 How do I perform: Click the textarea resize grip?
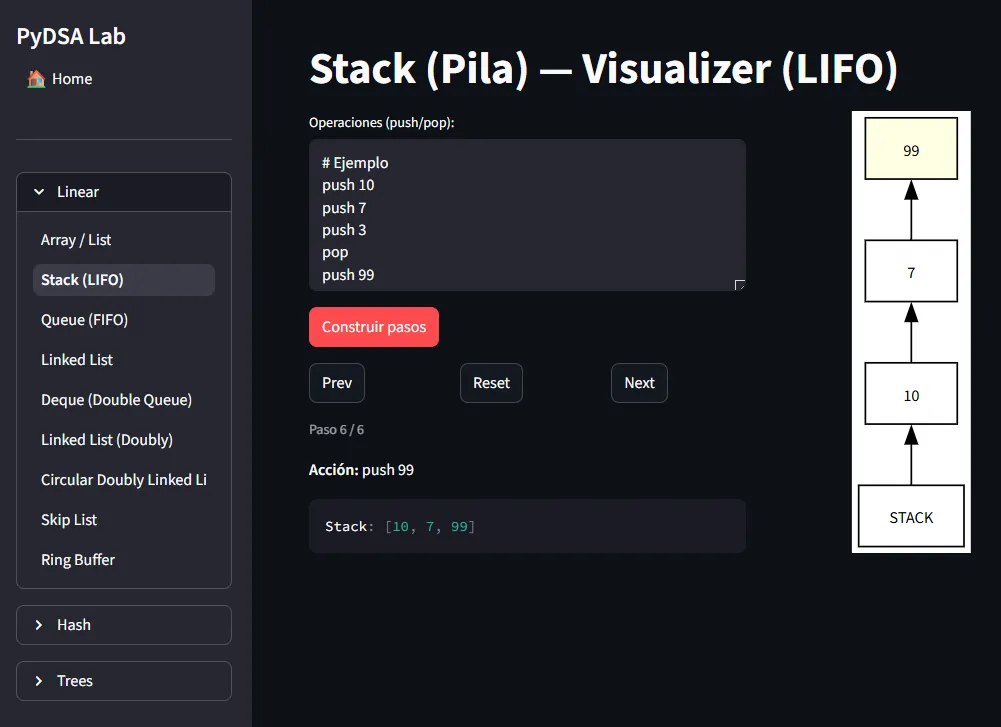pos(740,286)
